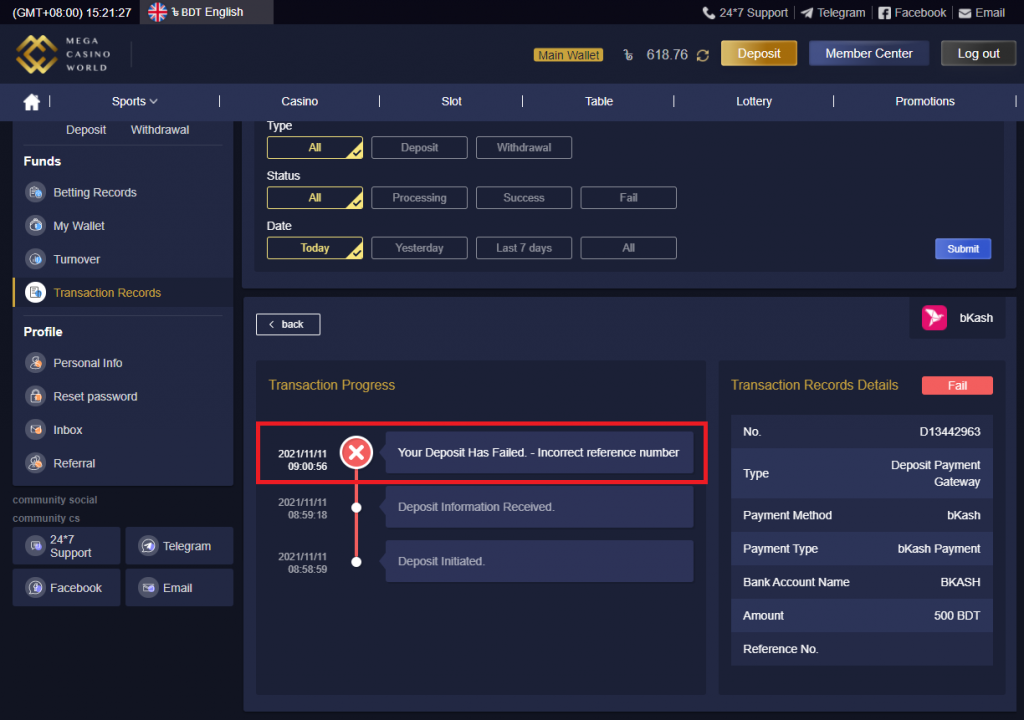
Task: Click the Inbox sidebar icon
Action: coord(35,429)
